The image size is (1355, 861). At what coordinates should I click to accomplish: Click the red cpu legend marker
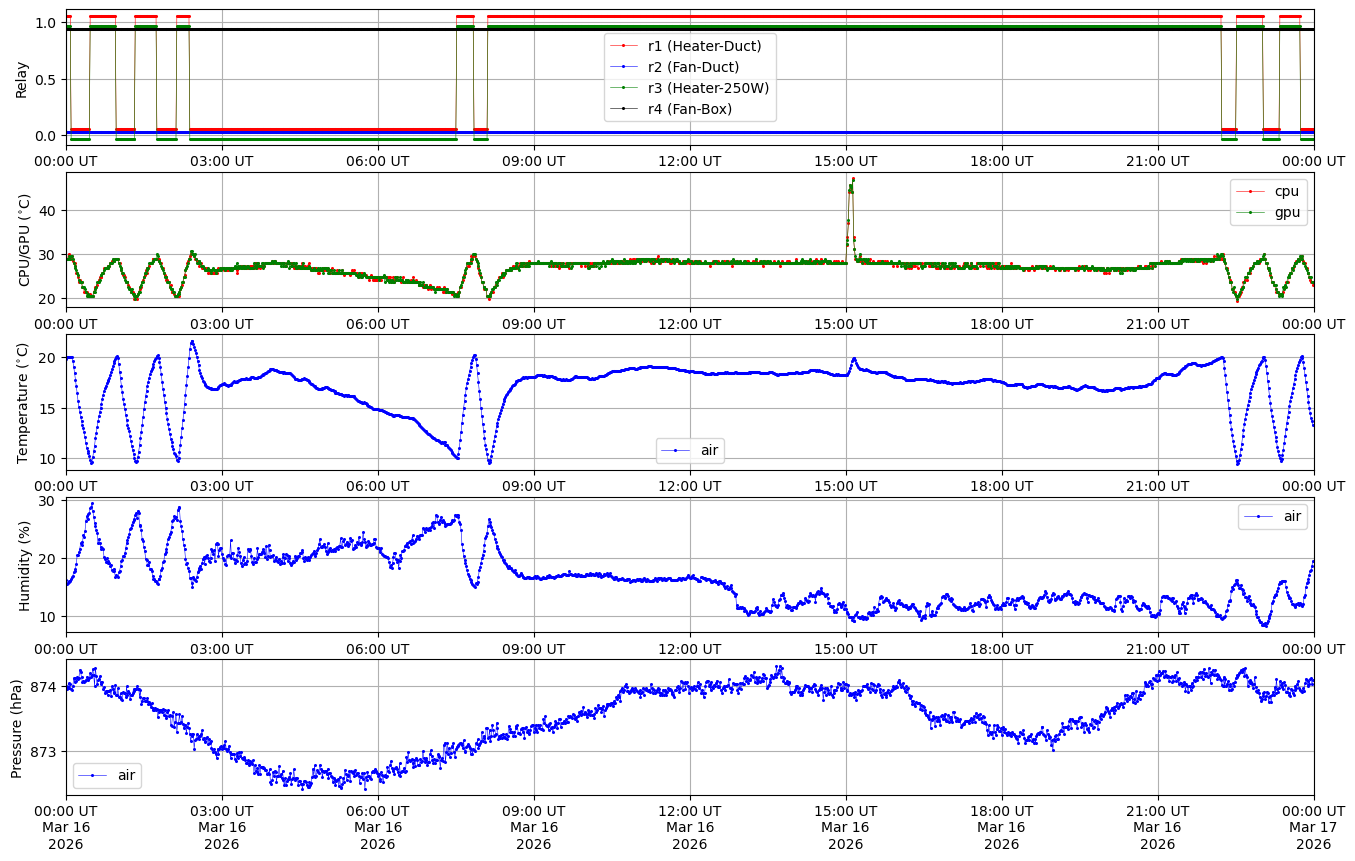point(1251,191)
